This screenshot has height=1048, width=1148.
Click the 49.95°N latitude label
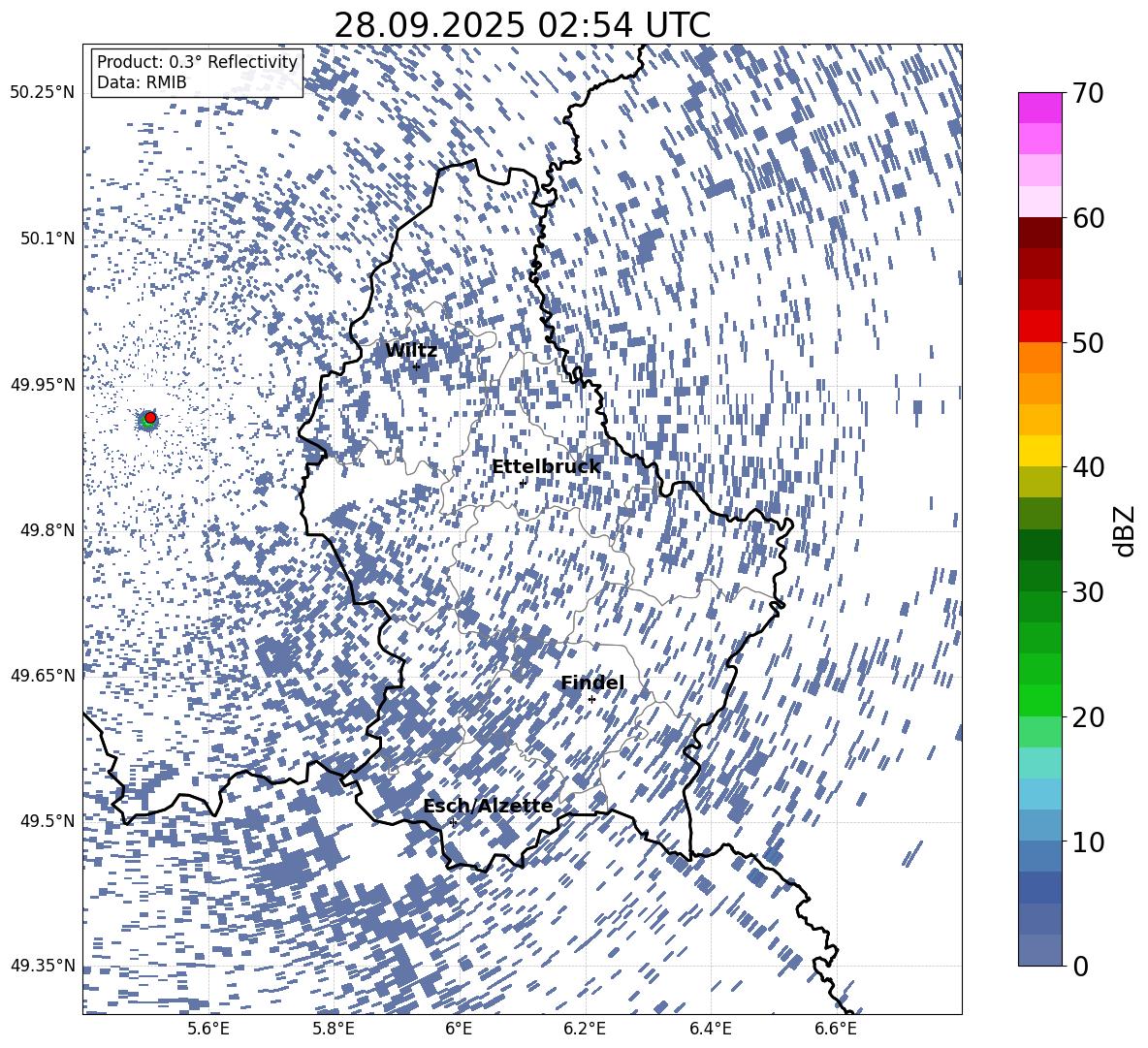(x=42, y=384)
